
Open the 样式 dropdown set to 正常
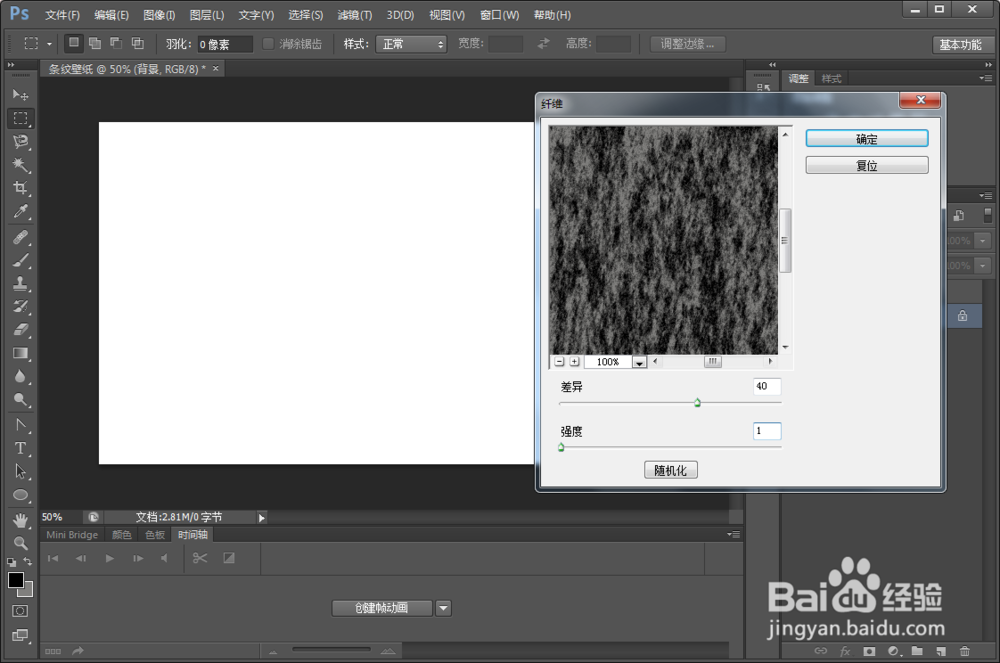pos(411,43)
